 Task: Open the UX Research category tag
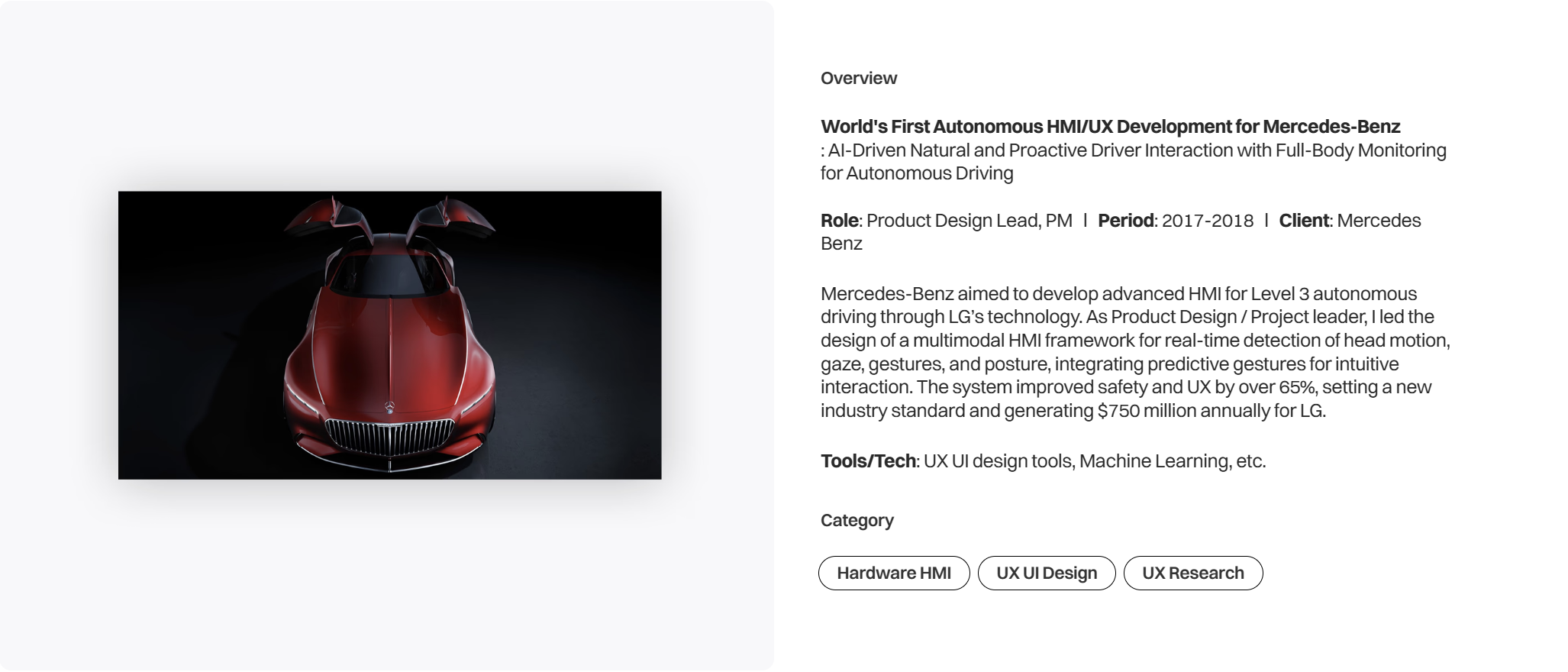1193,573
